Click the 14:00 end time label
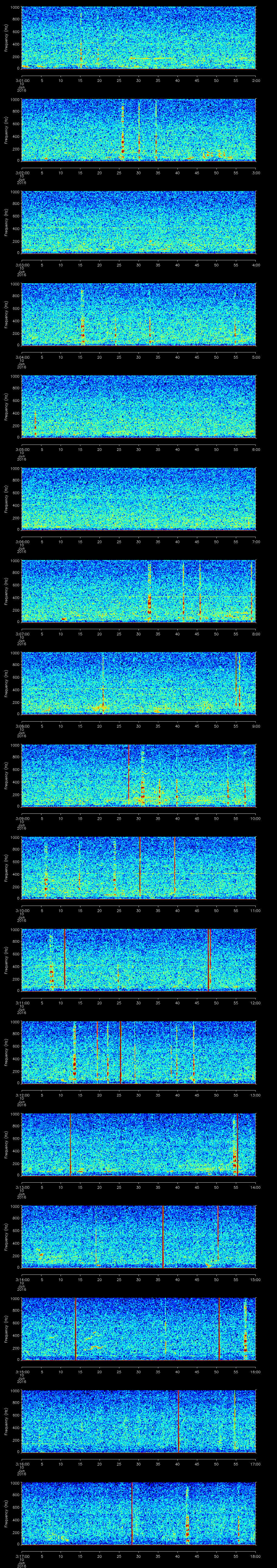Viewport: 277px width, 1568px height. tap(256, 1187)
